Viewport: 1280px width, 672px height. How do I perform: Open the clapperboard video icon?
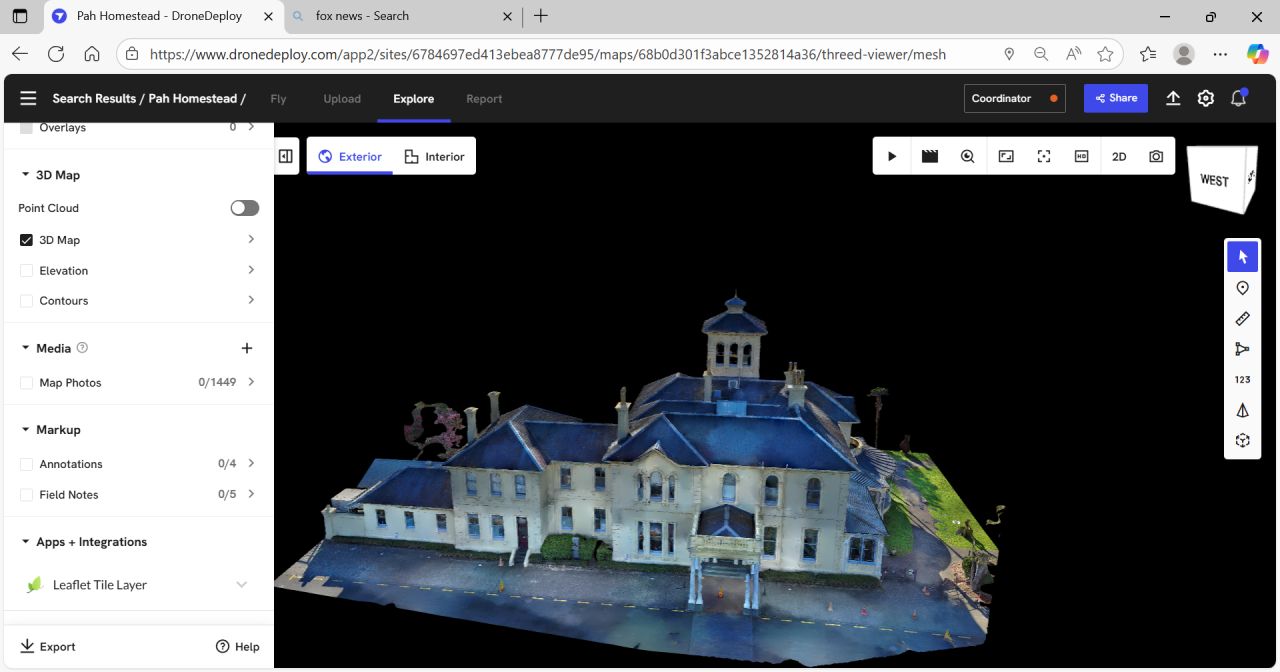click(930, 156)
